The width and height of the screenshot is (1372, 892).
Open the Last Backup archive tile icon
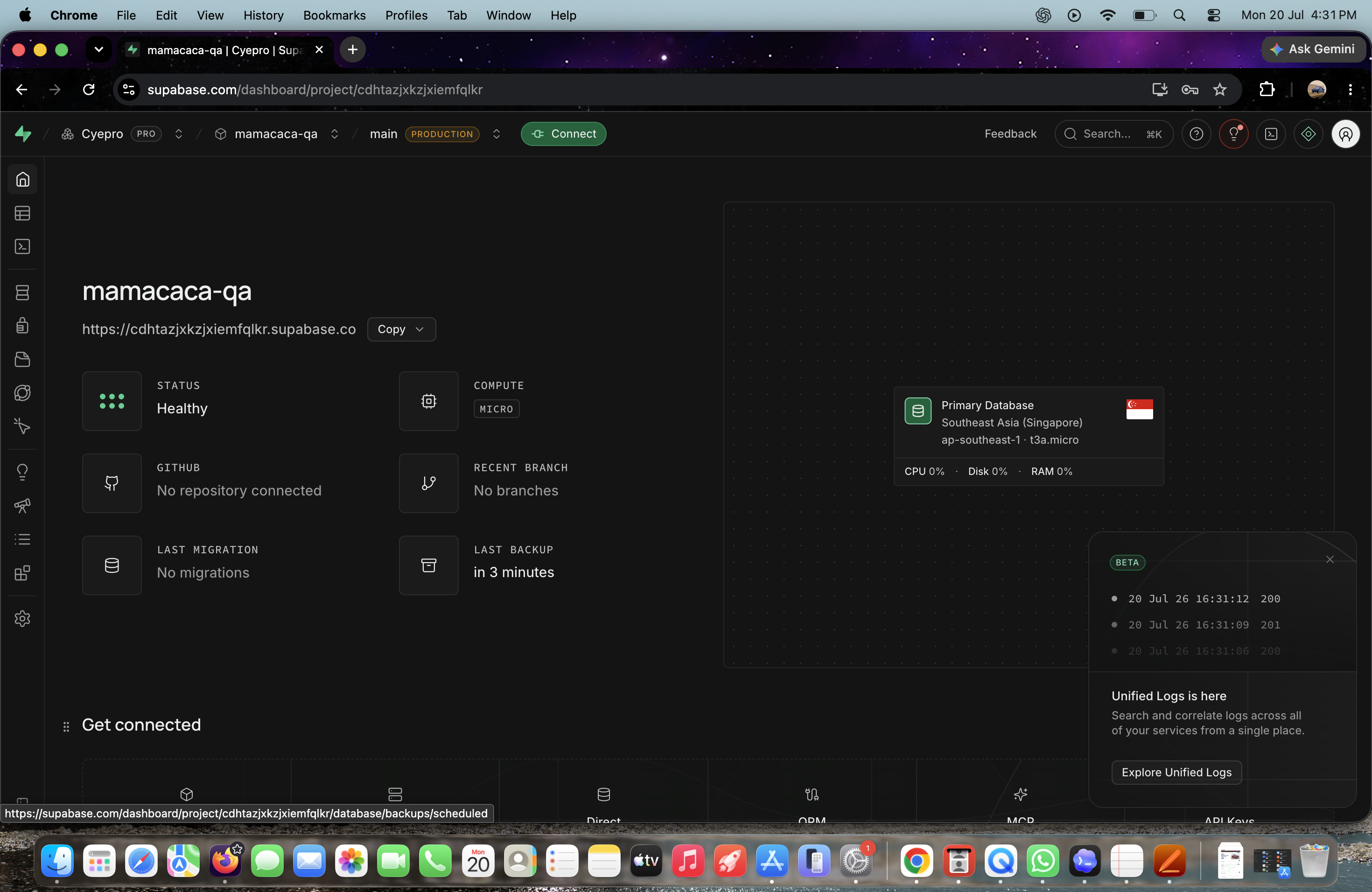pyautogui.click(x=428, y=564)
